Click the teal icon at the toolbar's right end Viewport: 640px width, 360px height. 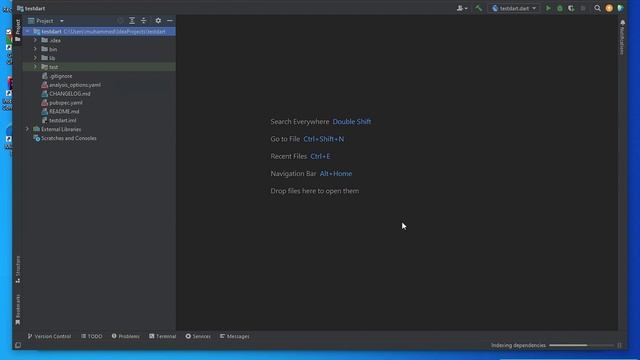(620, 8)
